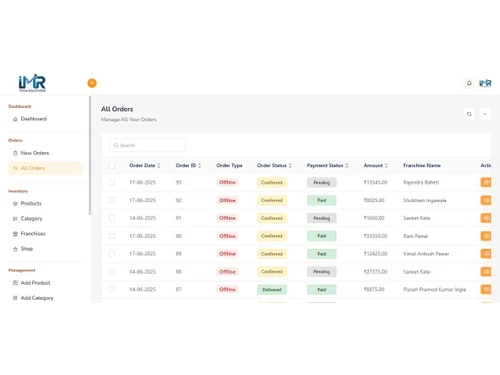Screen dimensions: 500x375
Task: View order 90 with eye button
Action: tap(486, 236)
